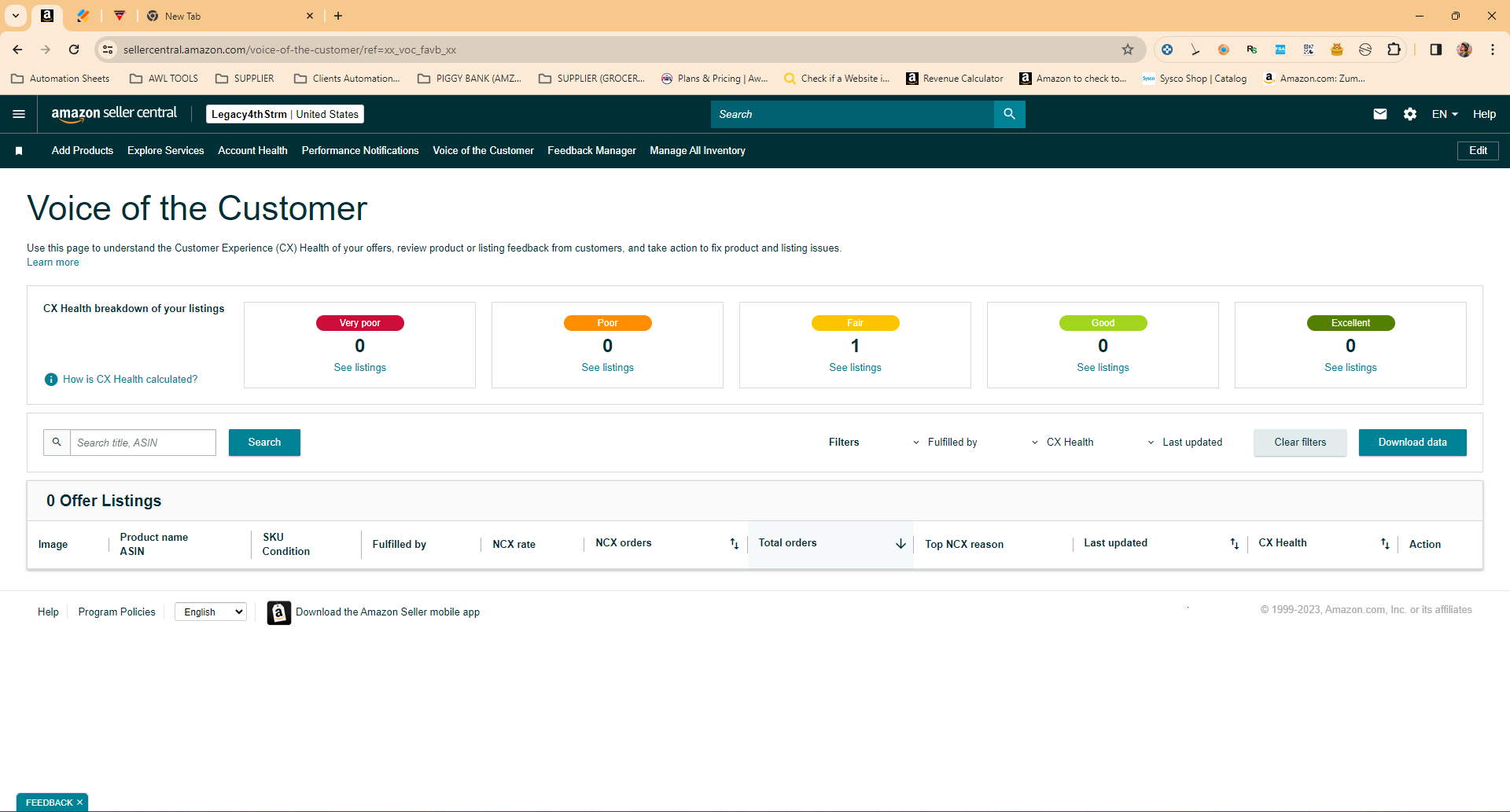Screen dimensions: 1510x812
Task: Open the AWL TOOLS bookmark folder
Action: point(164,79)
